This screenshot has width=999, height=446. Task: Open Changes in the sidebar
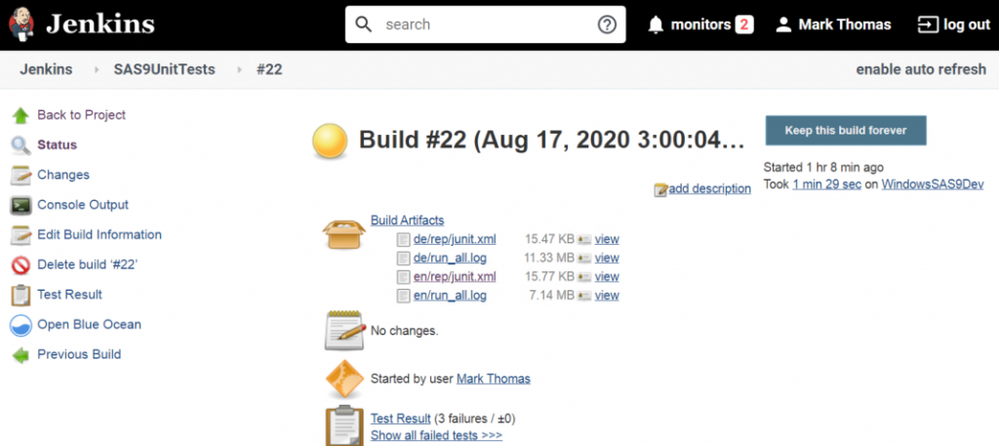click(63, 175)
